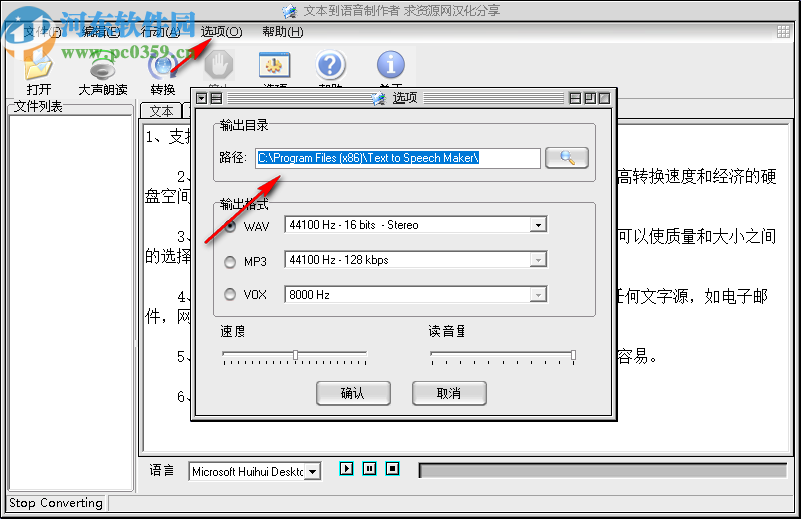Screen dimensions: 801x519
Task: Maximize the 选项 dialog
Action: [x=590, y=98]
